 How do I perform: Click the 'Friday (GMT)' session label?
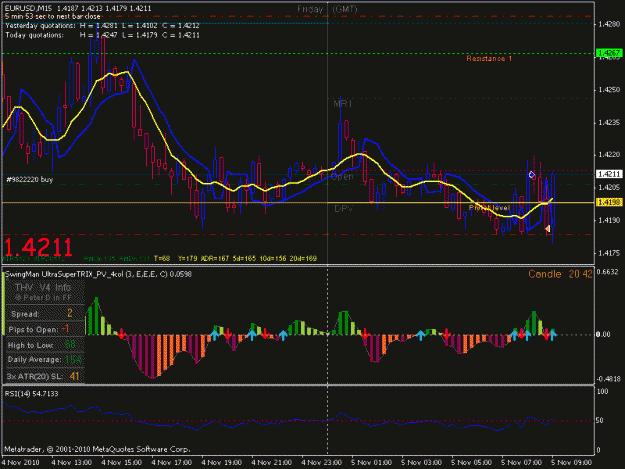(327, 9)
